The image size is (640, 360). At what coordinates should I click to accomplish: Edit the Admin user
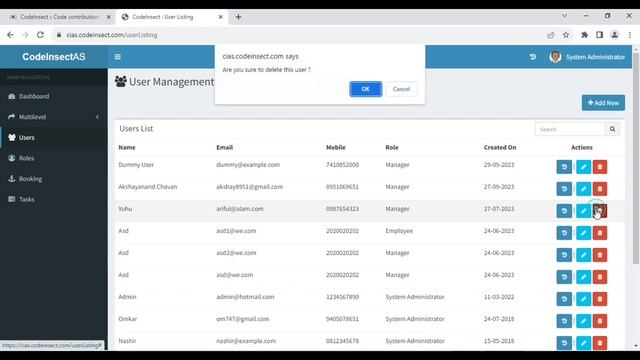pos(583,299)
